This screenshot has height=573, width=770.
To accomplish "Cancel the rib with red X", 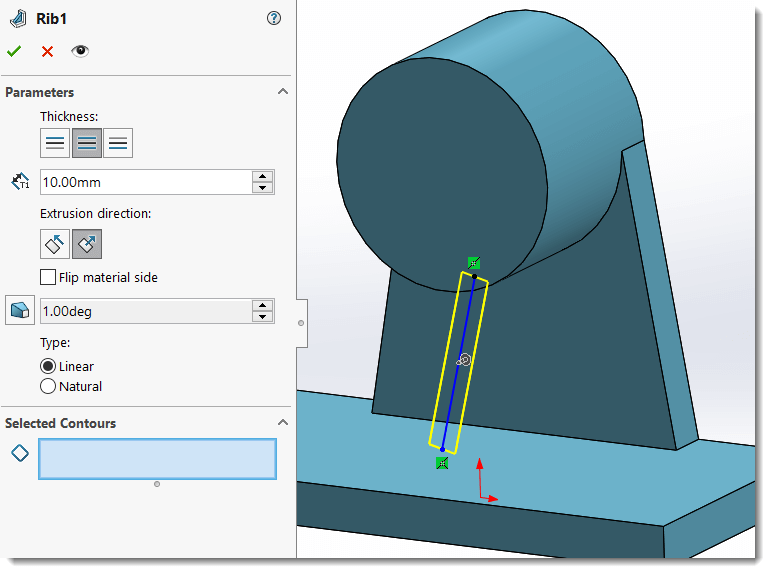I will [47, 52].
